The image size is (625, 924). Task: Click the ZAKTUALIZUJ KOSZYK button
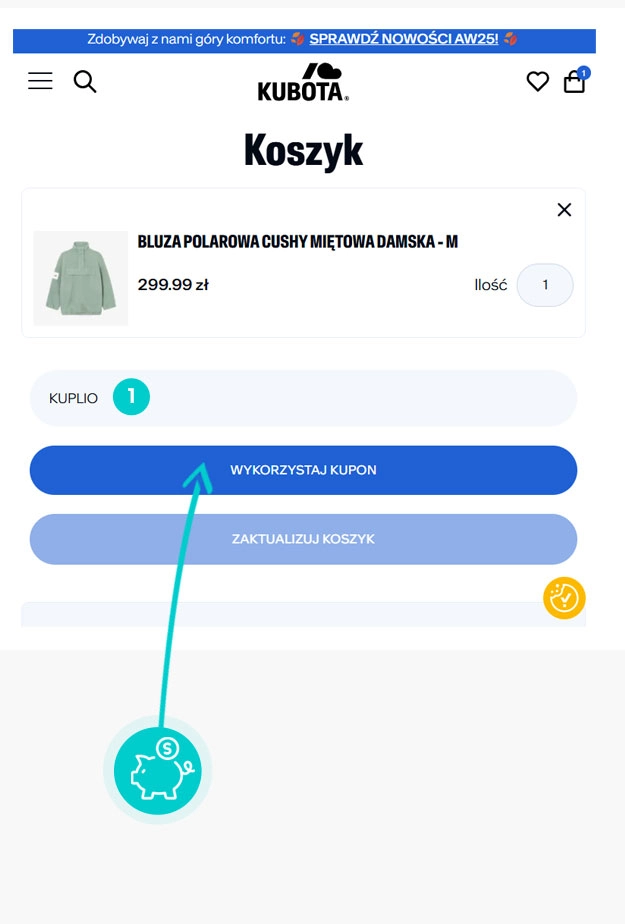point(303,539)
